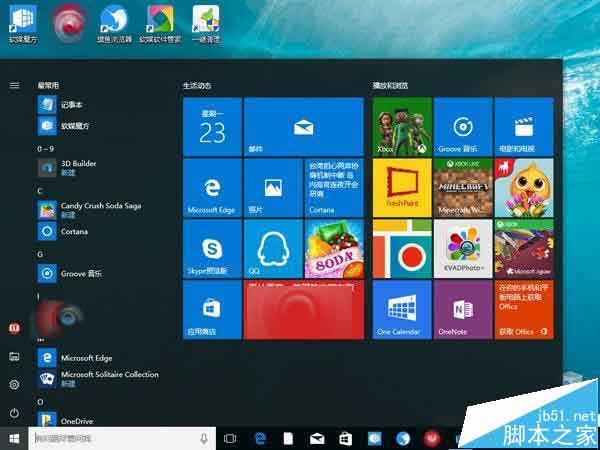The height and width of the screenshot is (450, 600).
Task: Open Edge from the taskbar
Action: click(260, 439)
